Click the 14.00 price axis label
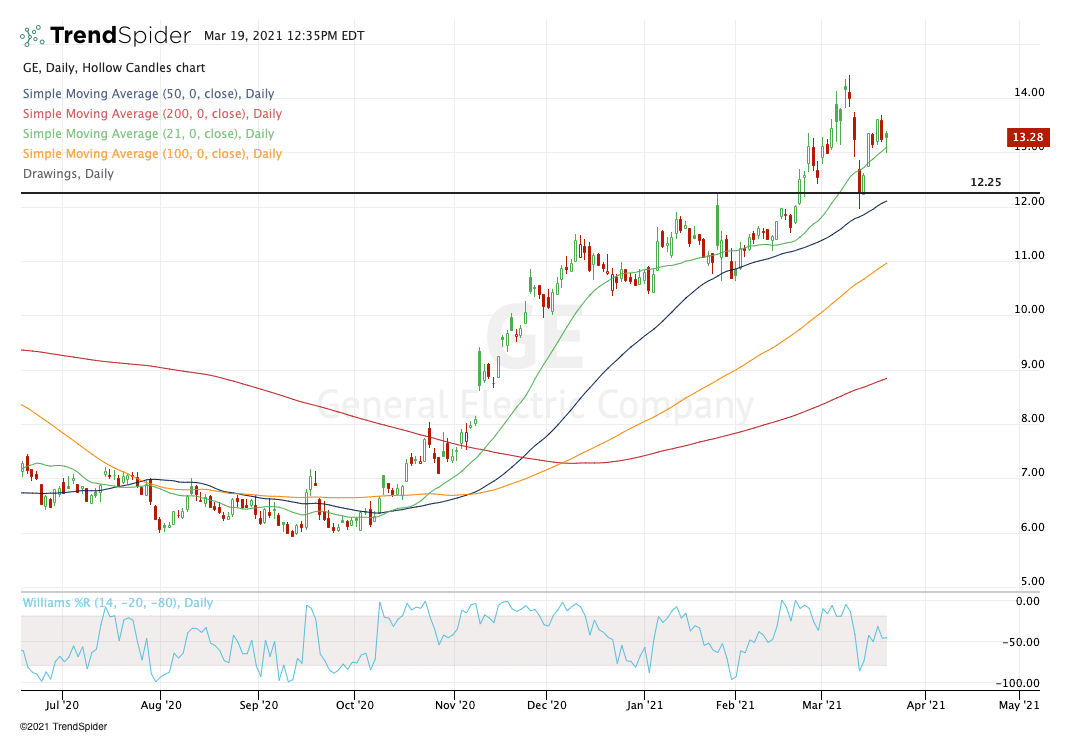 point(1029,92)
